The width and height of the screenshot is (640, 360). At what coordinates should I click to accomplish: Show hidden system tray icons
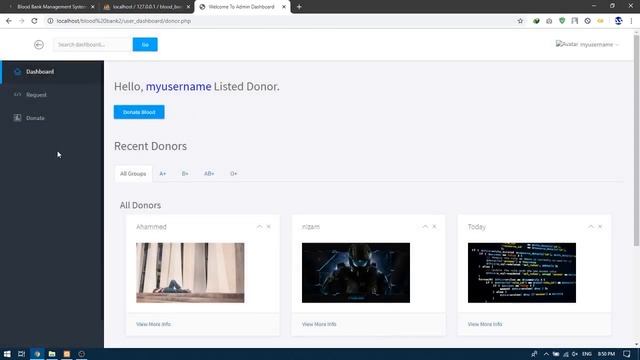click(546, 354)
